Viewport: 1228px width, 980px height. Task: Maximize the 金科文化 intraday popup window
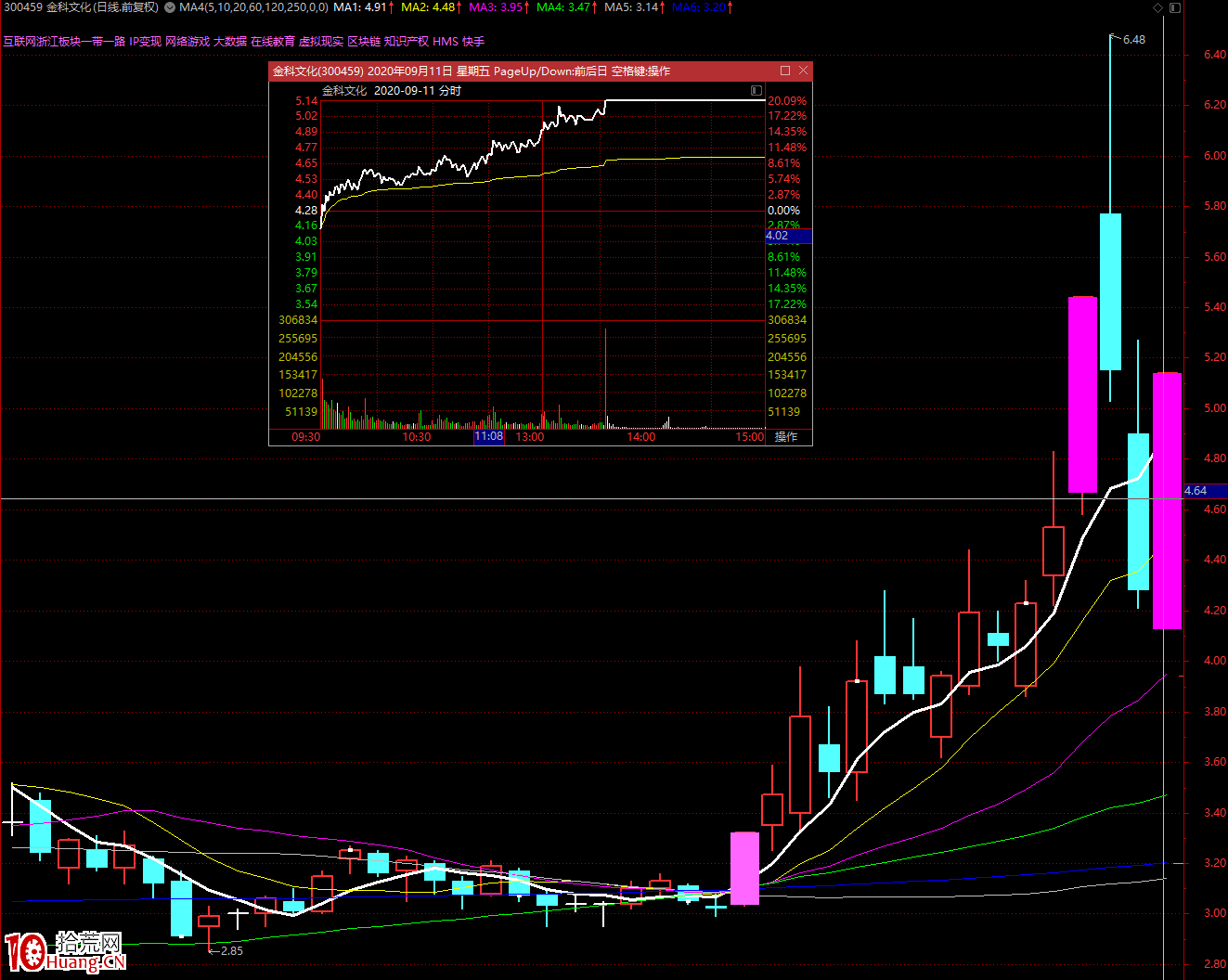(785, 71)
